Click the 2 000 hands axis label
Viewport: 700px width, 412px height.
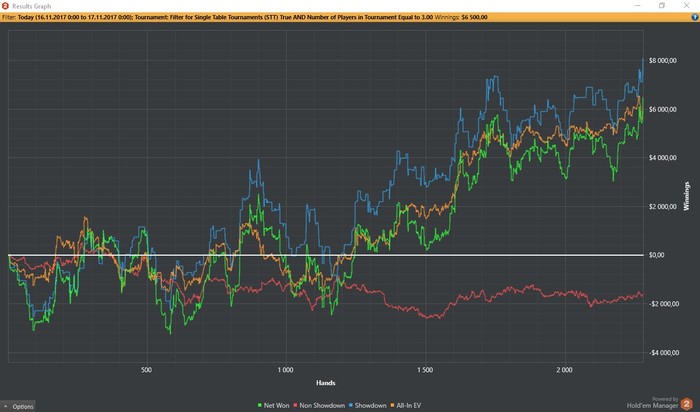(x=564, y=370)
